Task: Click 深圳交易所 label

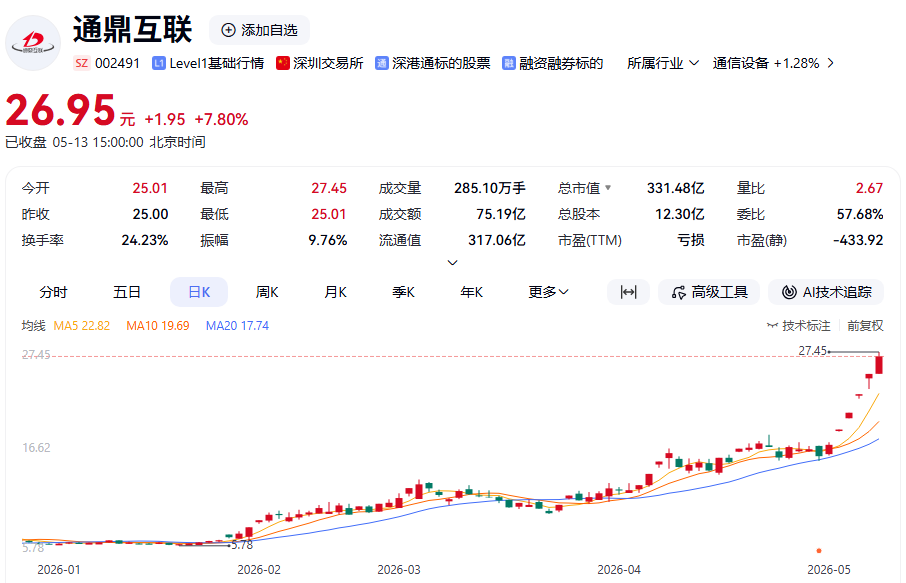Action: point(328,63)
